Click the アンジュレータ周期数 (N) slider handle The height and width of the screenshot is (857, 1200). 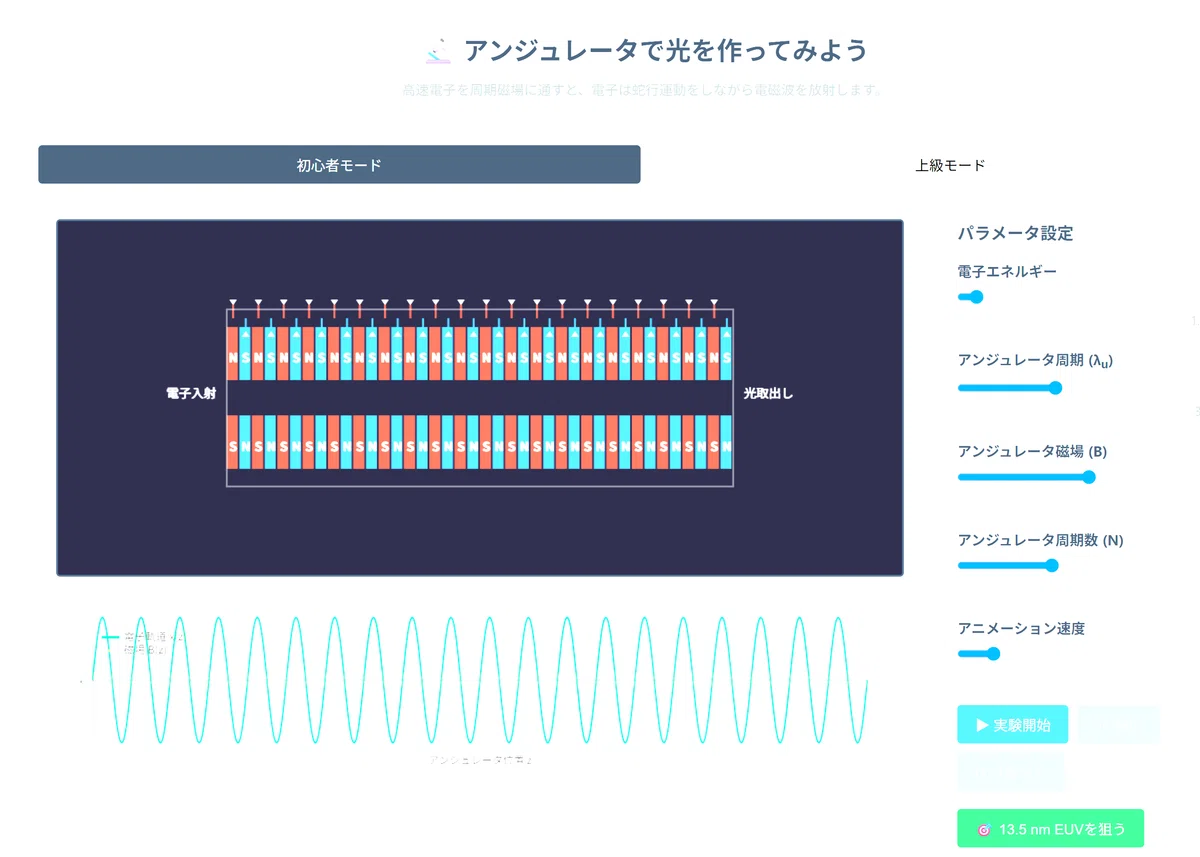(1051, 566)
